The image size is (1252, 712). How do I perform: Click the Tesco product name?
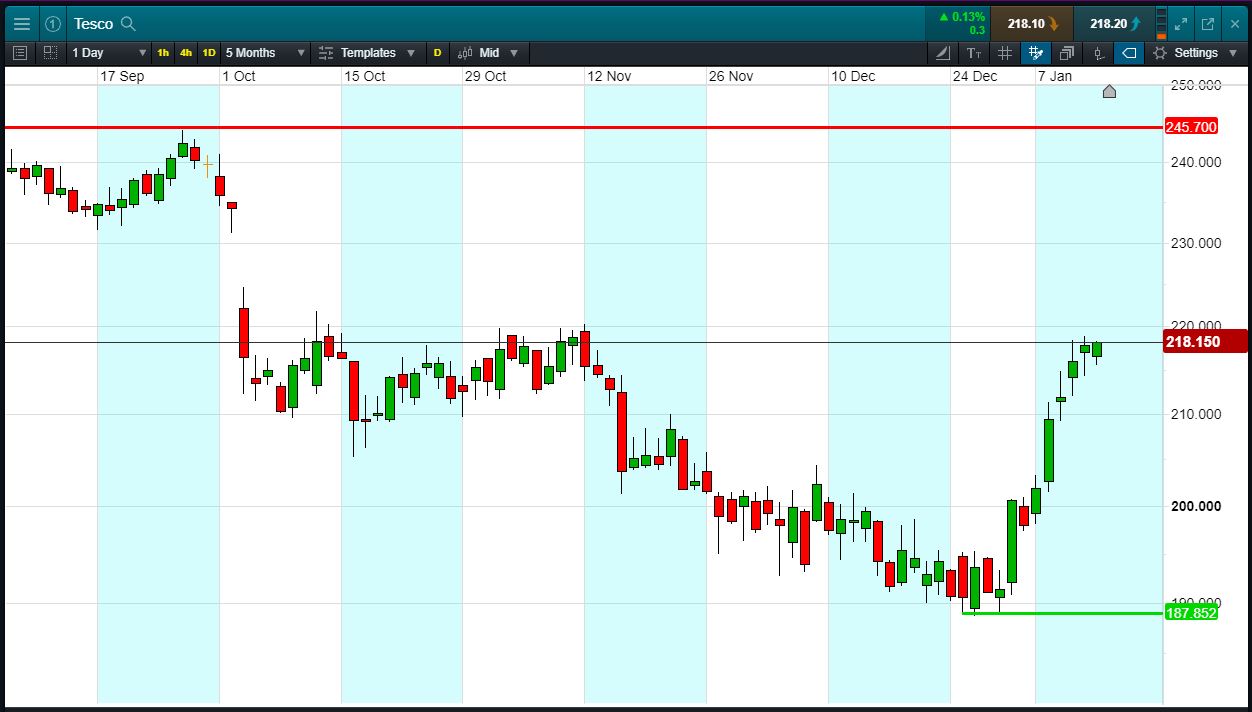[93, 23]
